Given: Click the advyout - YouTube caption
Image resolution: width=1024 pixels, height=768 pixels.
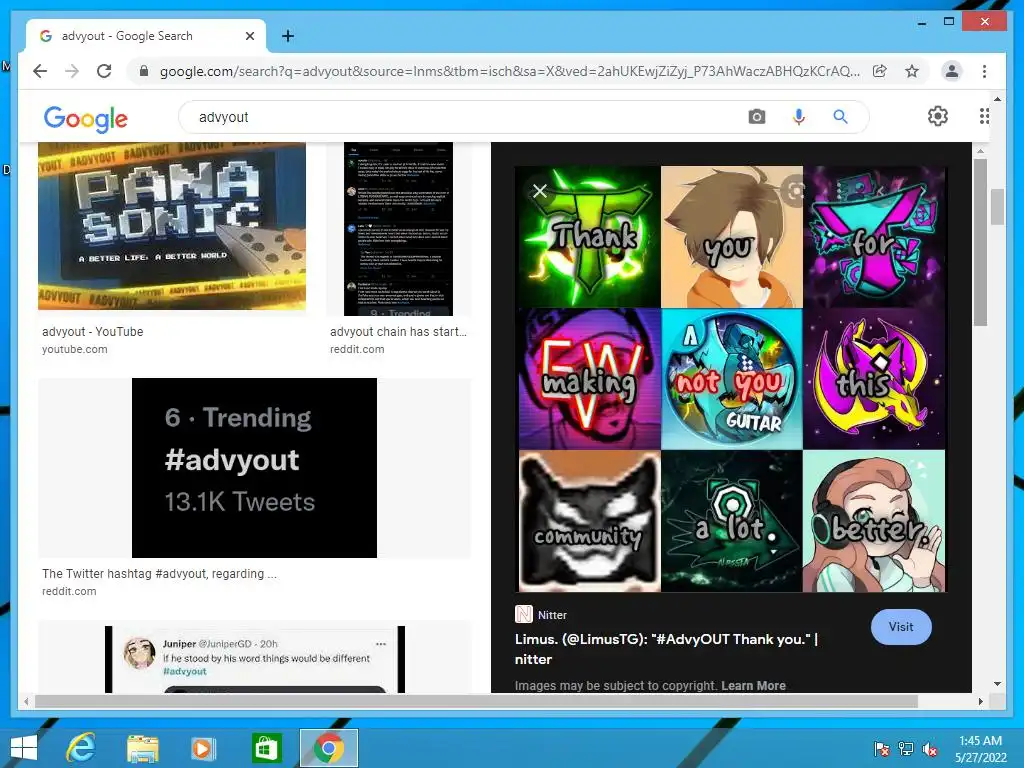Looking at the screenshot, I should tap(93, 332).
